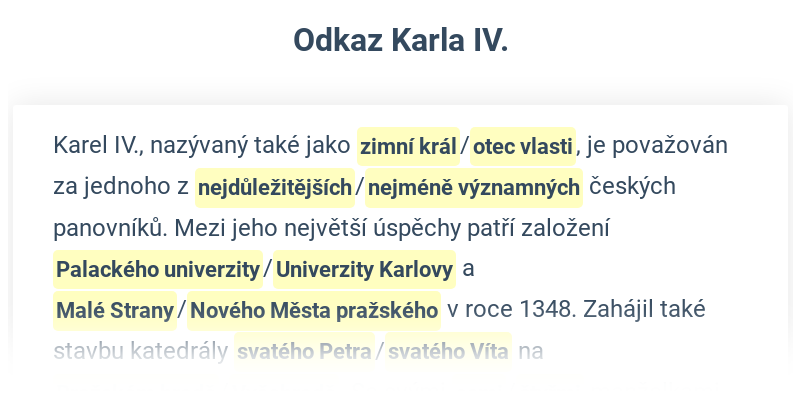The image size is (800, 400).
Task: Click the sentence 'Mezi jeho největší úspěchy patří založení'
Action: [392, 229]
